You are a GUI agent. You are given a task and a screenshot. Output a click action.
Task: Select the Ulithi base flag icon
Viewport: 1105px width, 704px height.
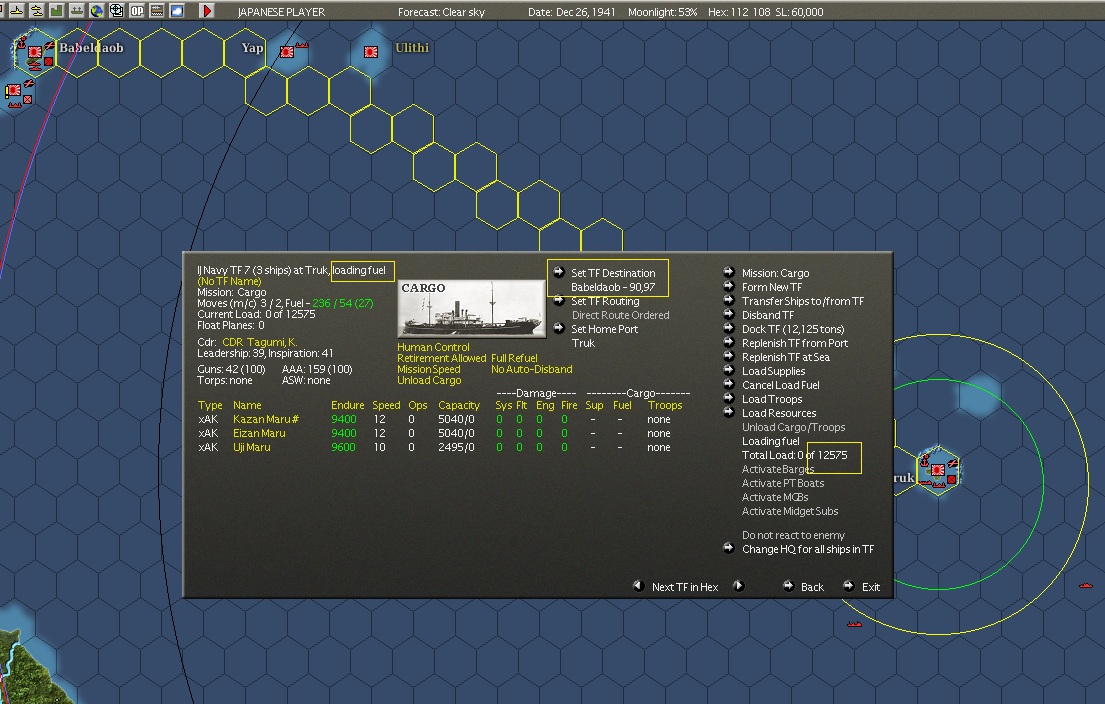(x=371, y=51)
